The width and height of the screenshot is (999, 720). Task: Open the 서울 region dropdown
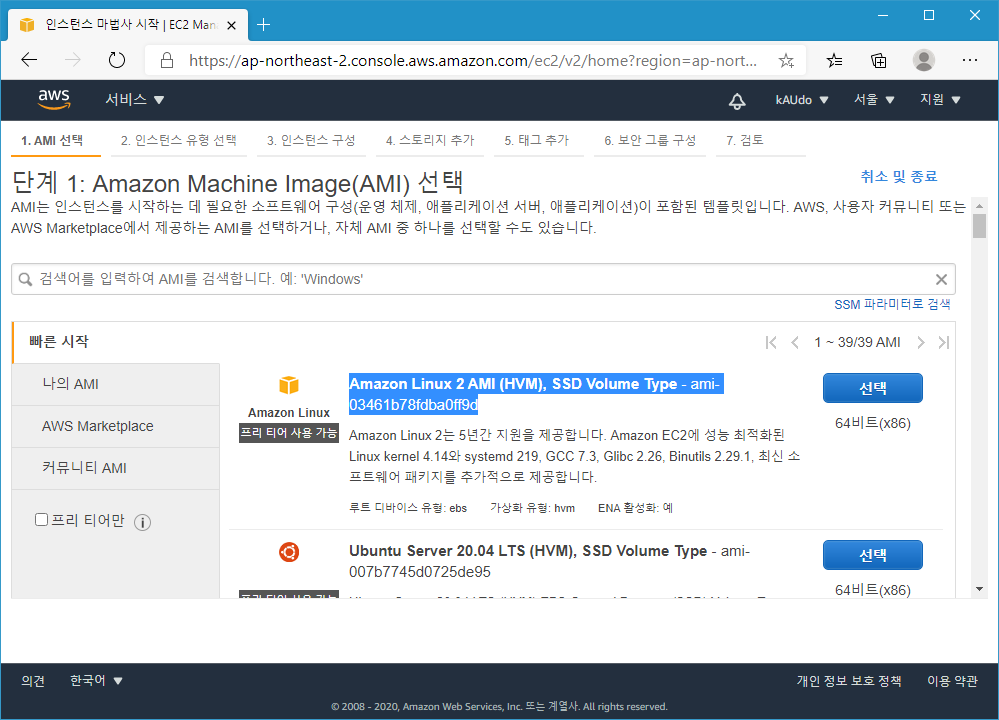[x=873, y=100]
